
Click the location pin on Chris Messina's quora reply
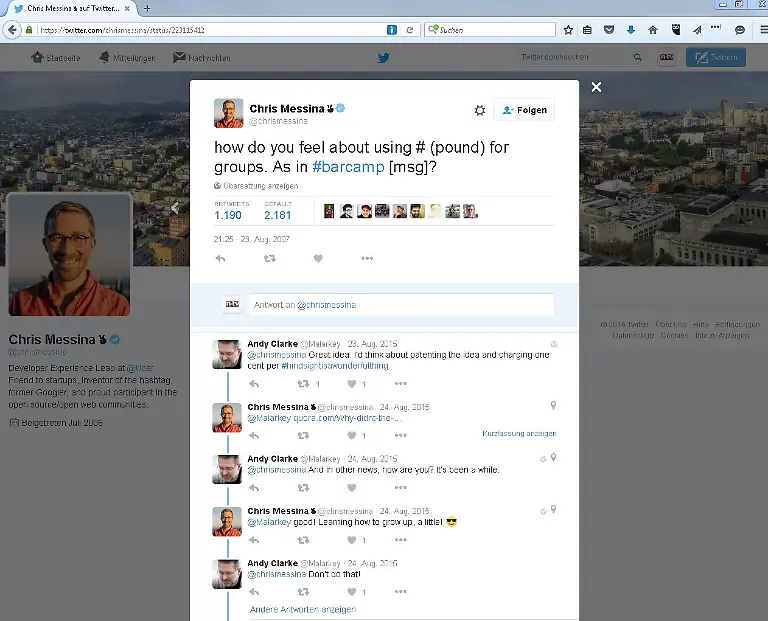(553, 405)
